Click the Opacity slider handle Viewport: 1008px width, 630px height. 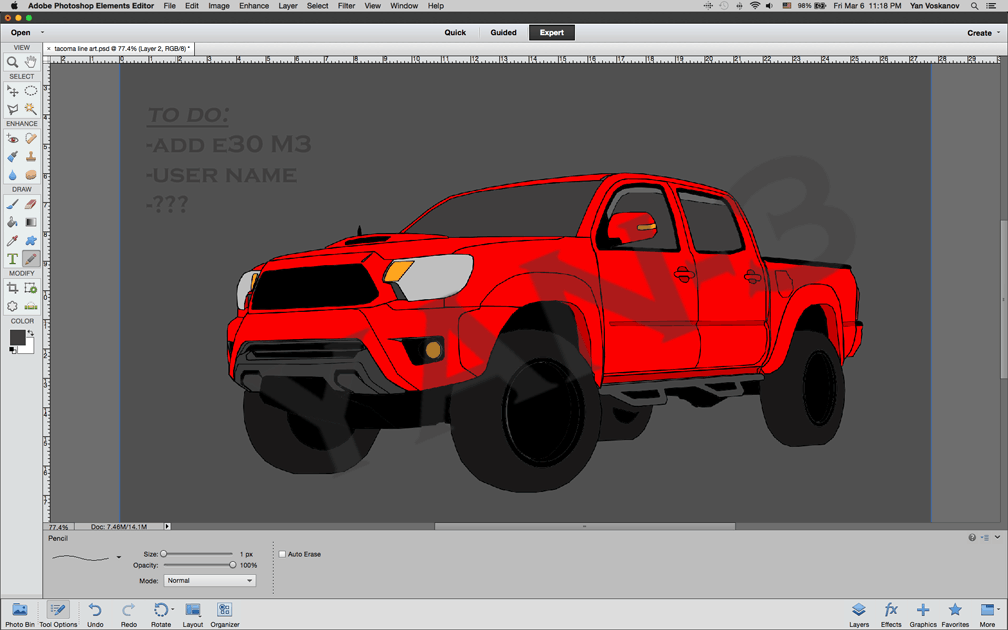click(x=233, y=565)
